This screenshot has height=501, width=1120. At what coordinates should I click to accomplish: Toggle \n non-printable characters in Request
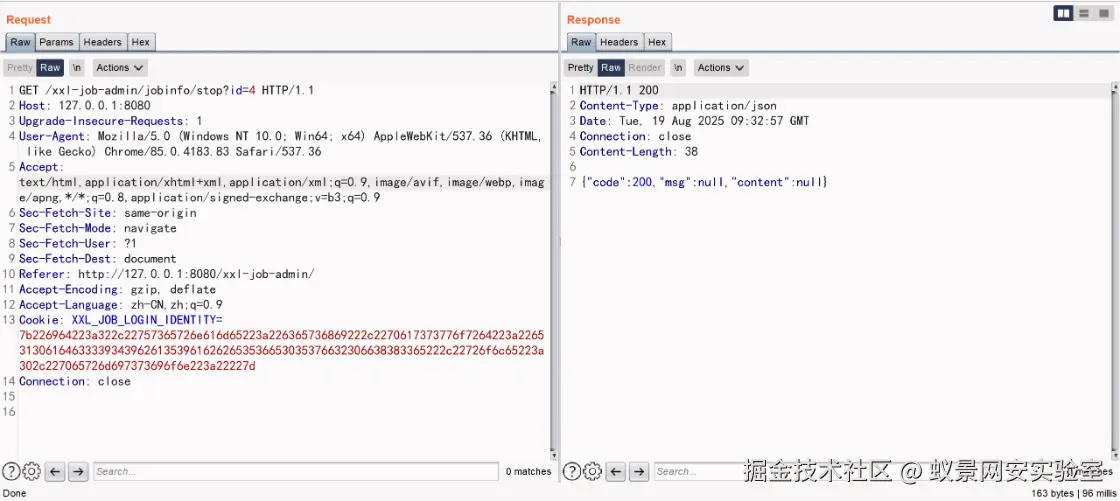point(77,68)
